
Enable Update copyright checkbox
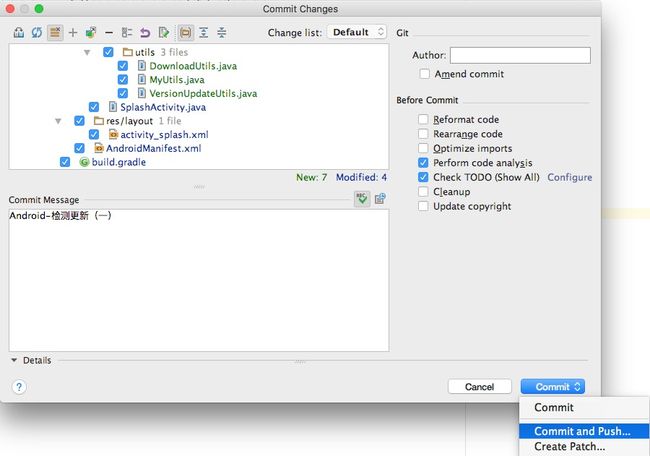(x=423, y=206)
